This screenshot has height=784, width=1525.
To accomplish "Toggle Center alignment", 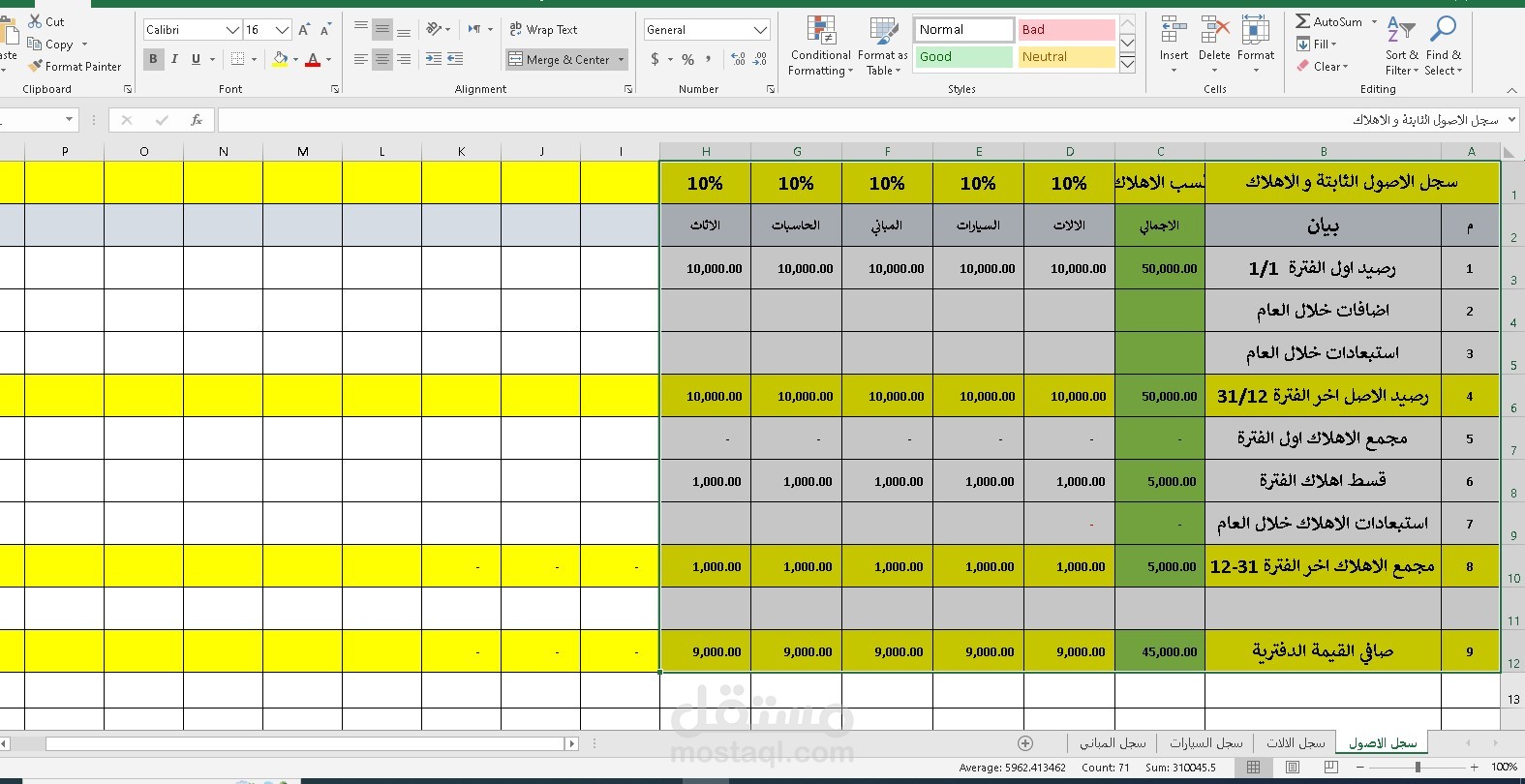I will [x=382, y=59].
